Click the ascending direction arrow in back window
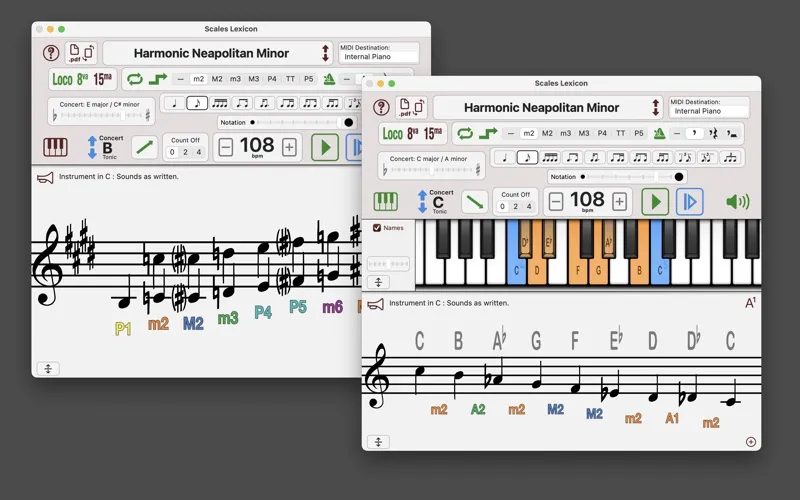This screenshot has width=800, height=500. coord(144,147)
